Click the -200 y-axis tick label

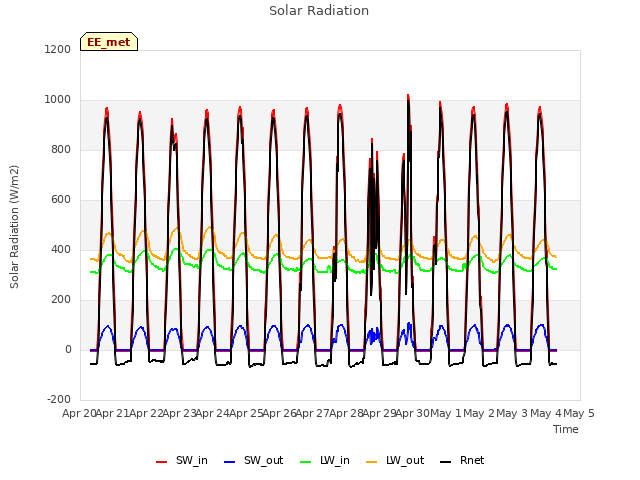(59, 400)
